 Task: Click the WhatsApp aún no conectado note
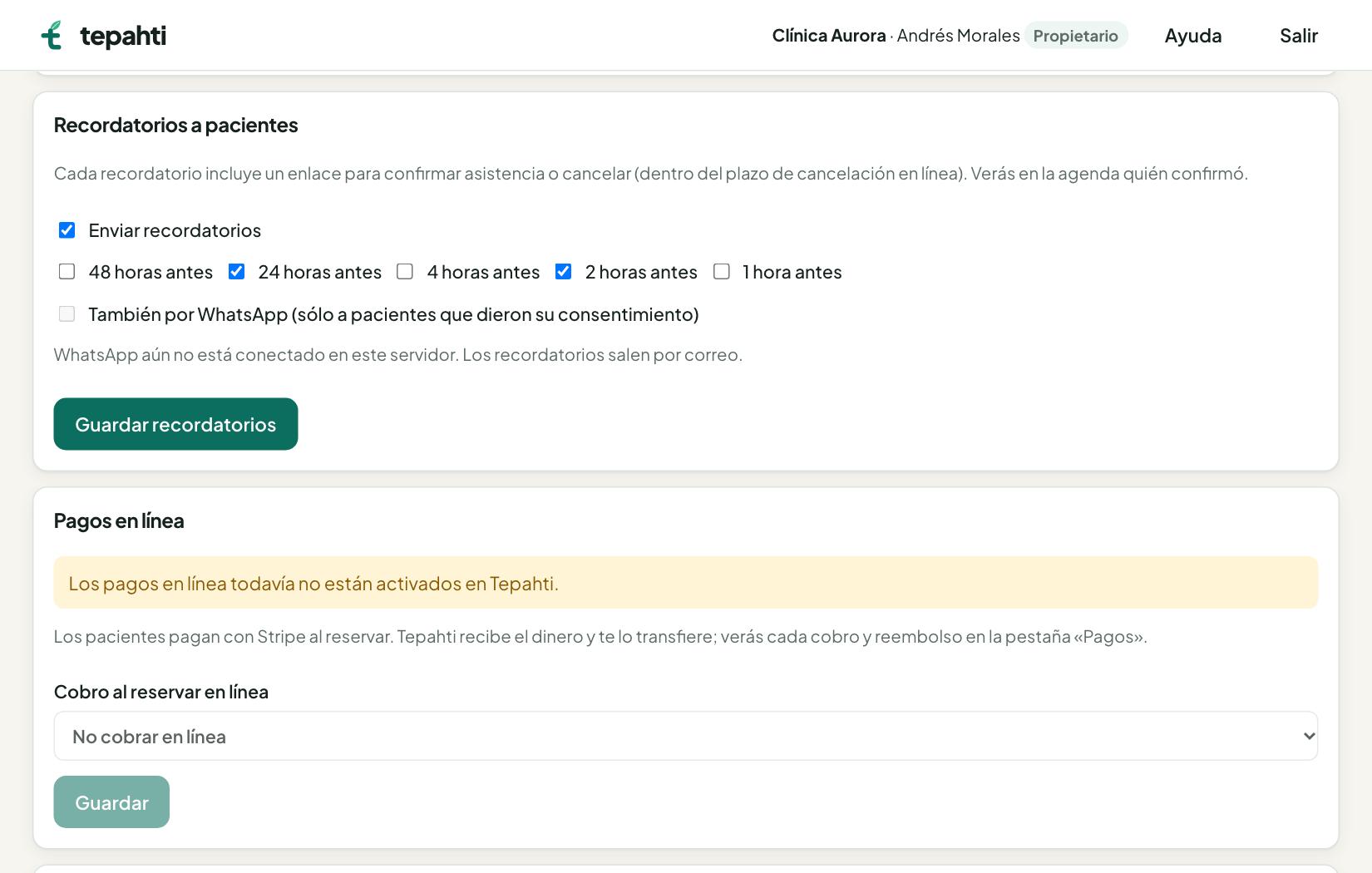pyautogui.click(x=397, y=354)
